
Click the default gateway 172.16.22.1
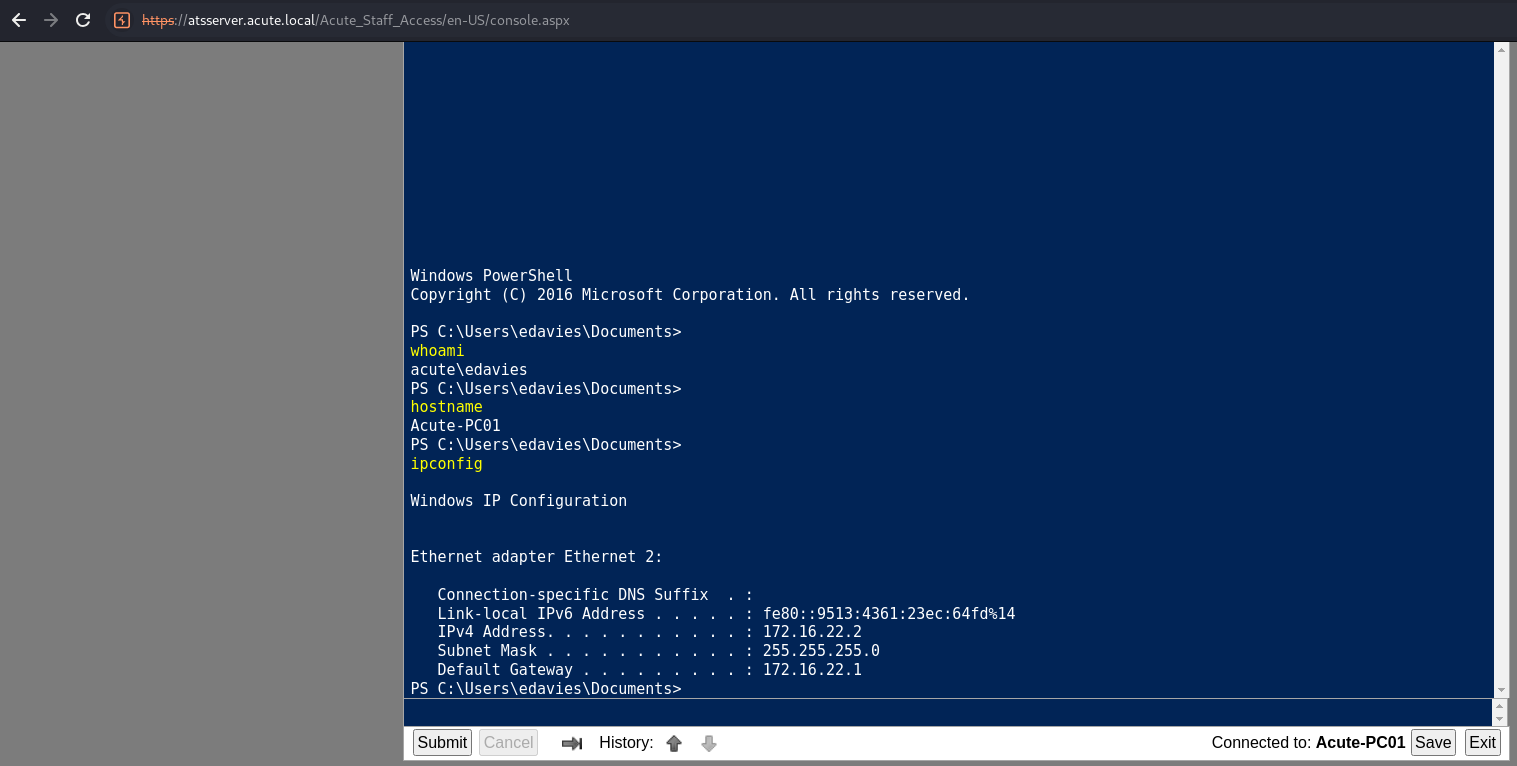click(812, 670)
